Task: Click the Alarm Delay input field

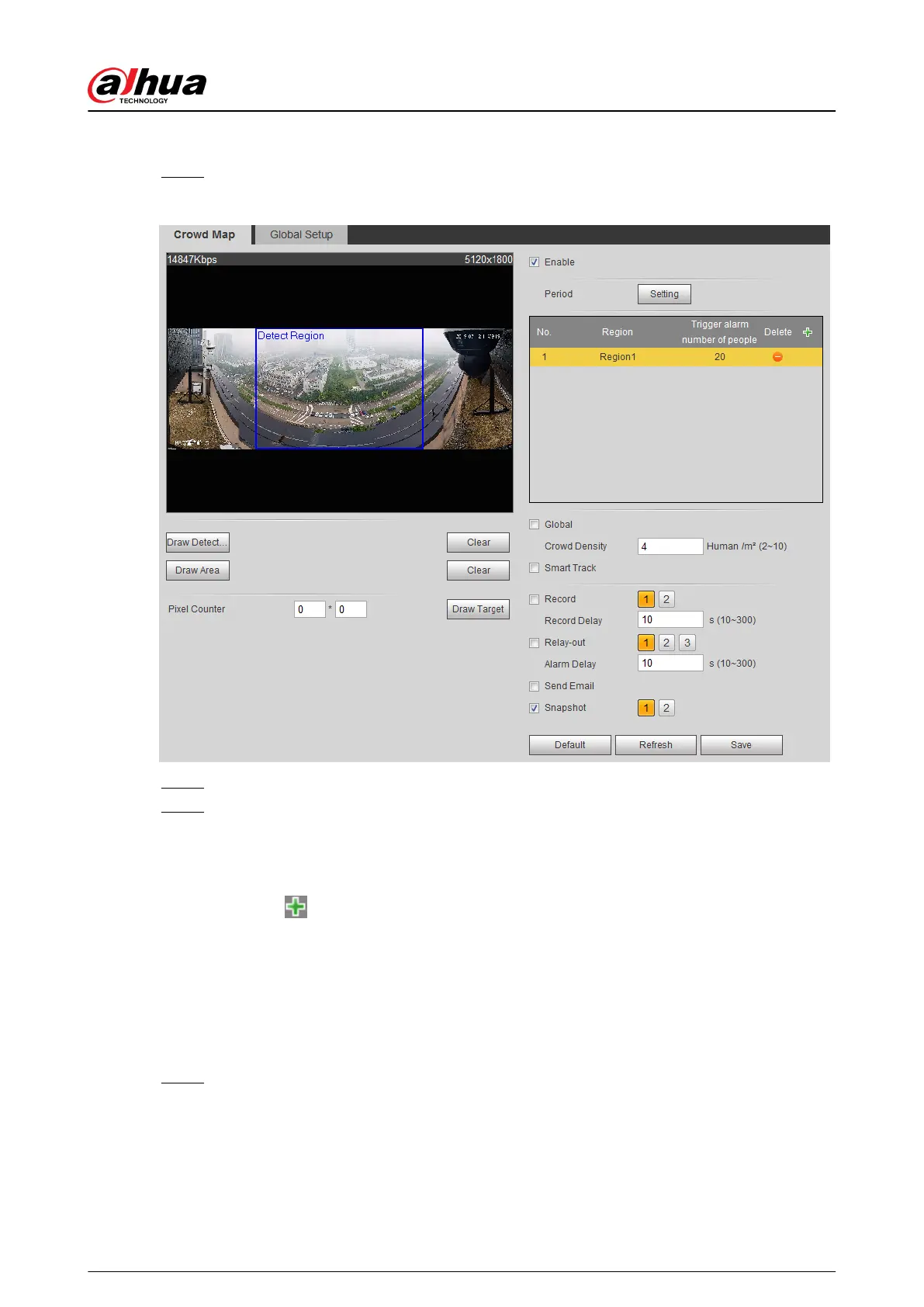Action: (x=670, y=663)
